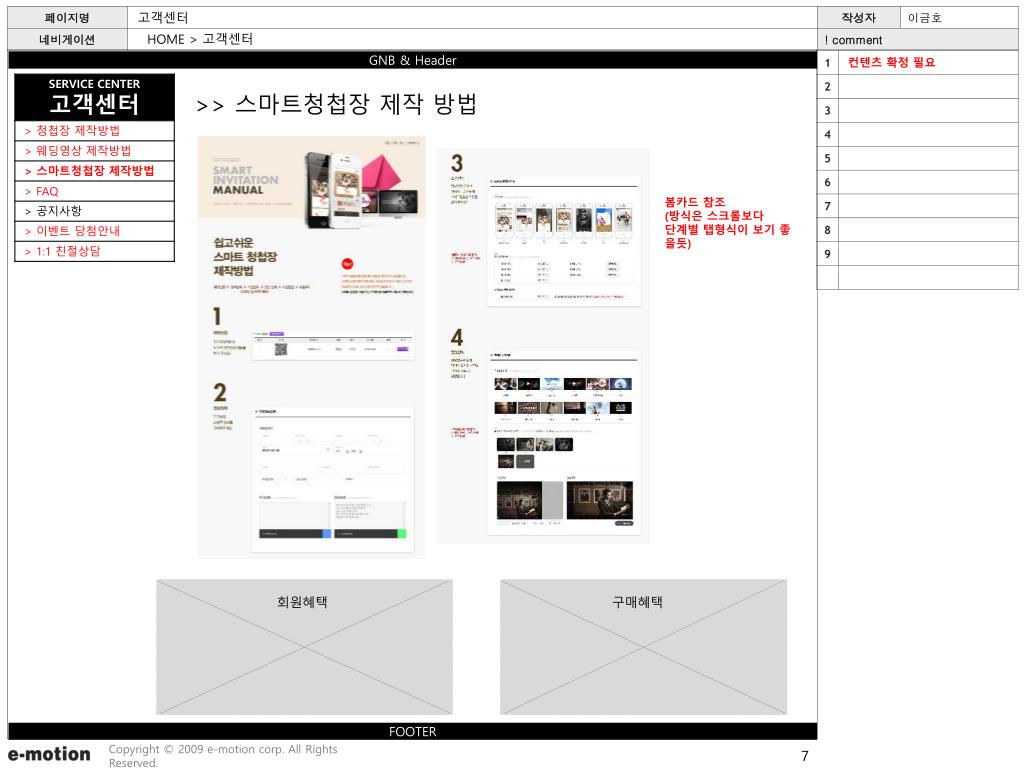Click the GNB & Header bar
The width and height of the screenshot is (1024, 768).
[x=412, y=61]
